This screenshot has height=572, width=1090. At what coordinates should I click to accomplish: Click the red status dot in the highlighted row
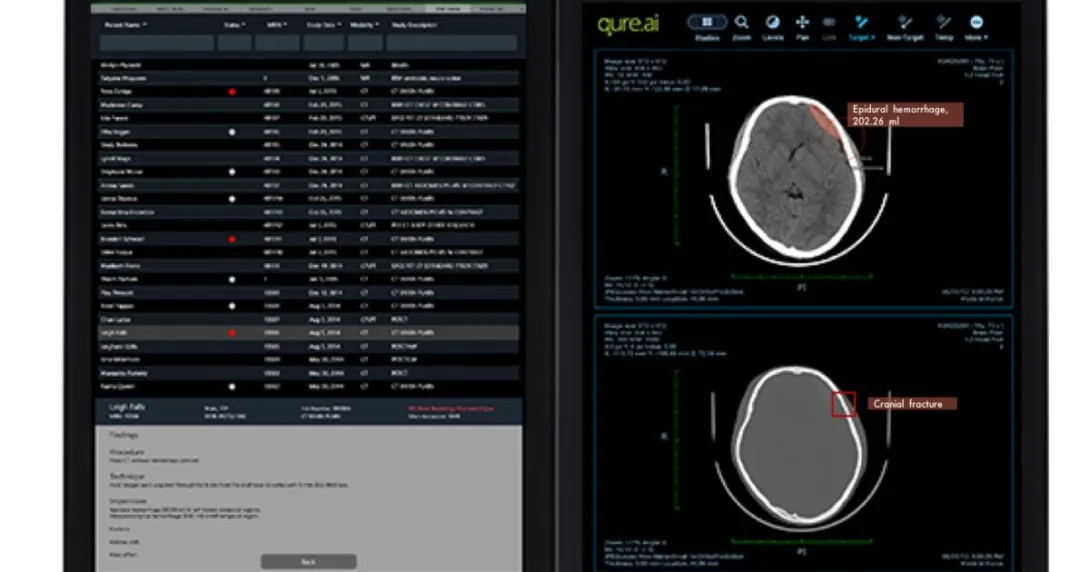(x=232, y=333)
